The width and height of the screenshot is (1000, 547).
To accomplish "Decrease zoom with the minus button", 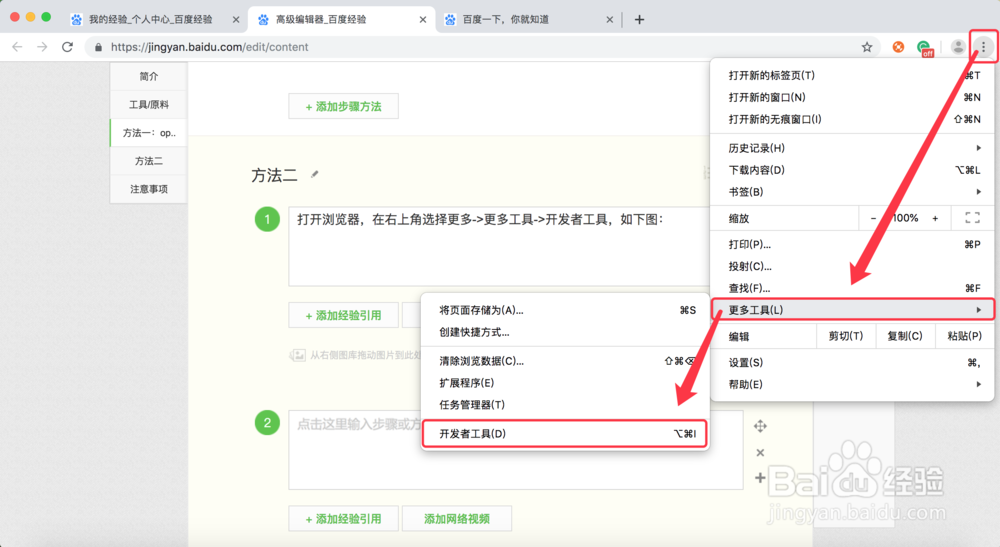I will [873, 218].
